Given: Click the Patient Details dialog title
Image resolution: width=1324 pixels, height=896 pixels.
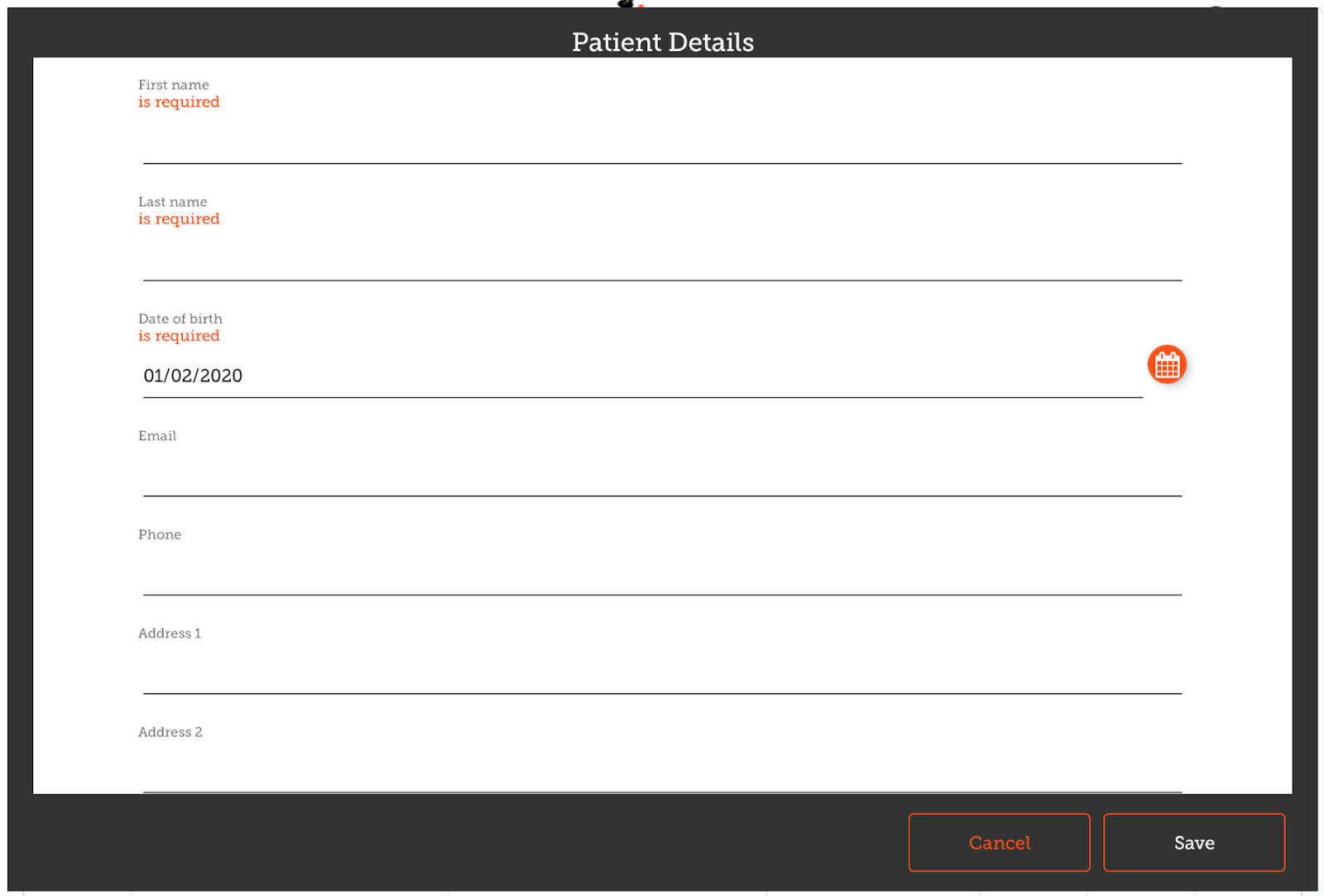Looking at the screenshot, I should click(x=663, y=42).
